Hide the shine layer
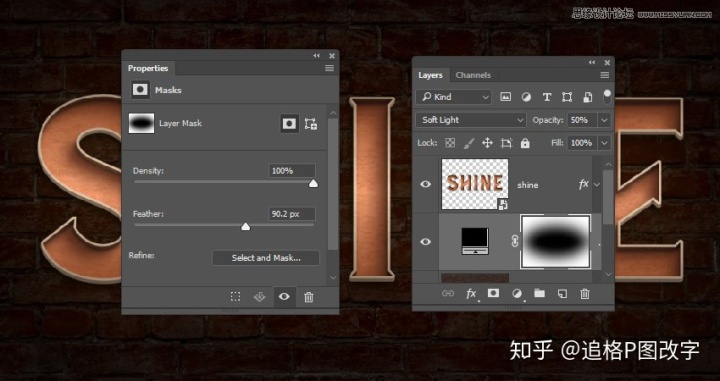 [426, 184]
